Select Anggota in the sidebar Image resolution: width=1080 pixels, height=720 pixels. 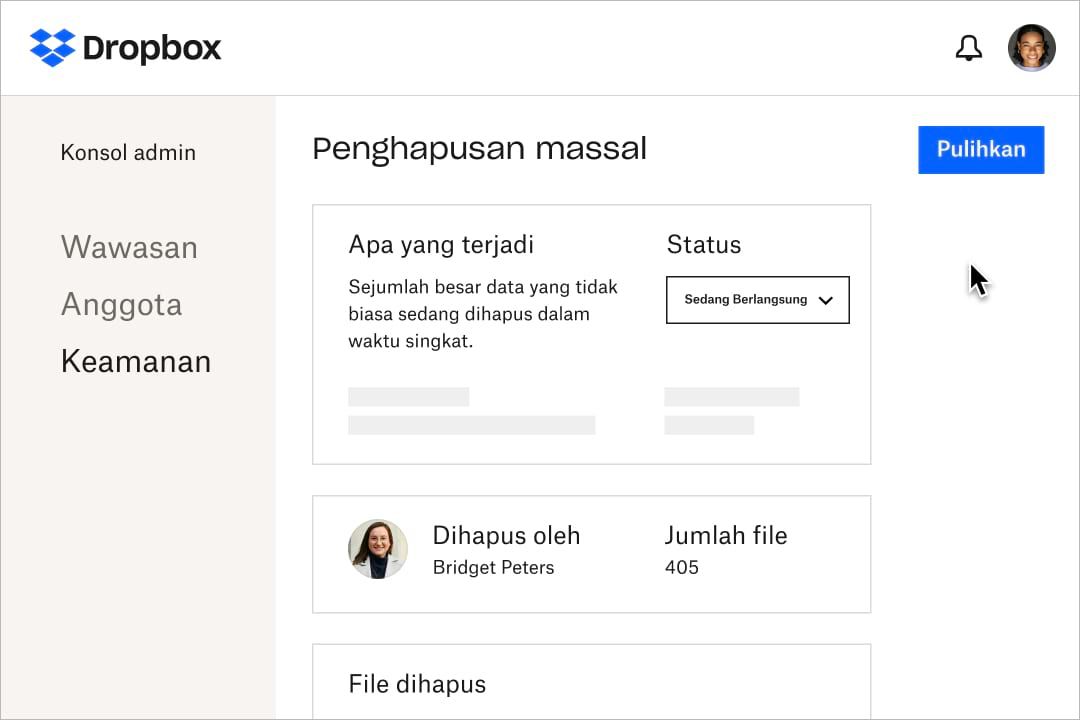click(122, 304)
